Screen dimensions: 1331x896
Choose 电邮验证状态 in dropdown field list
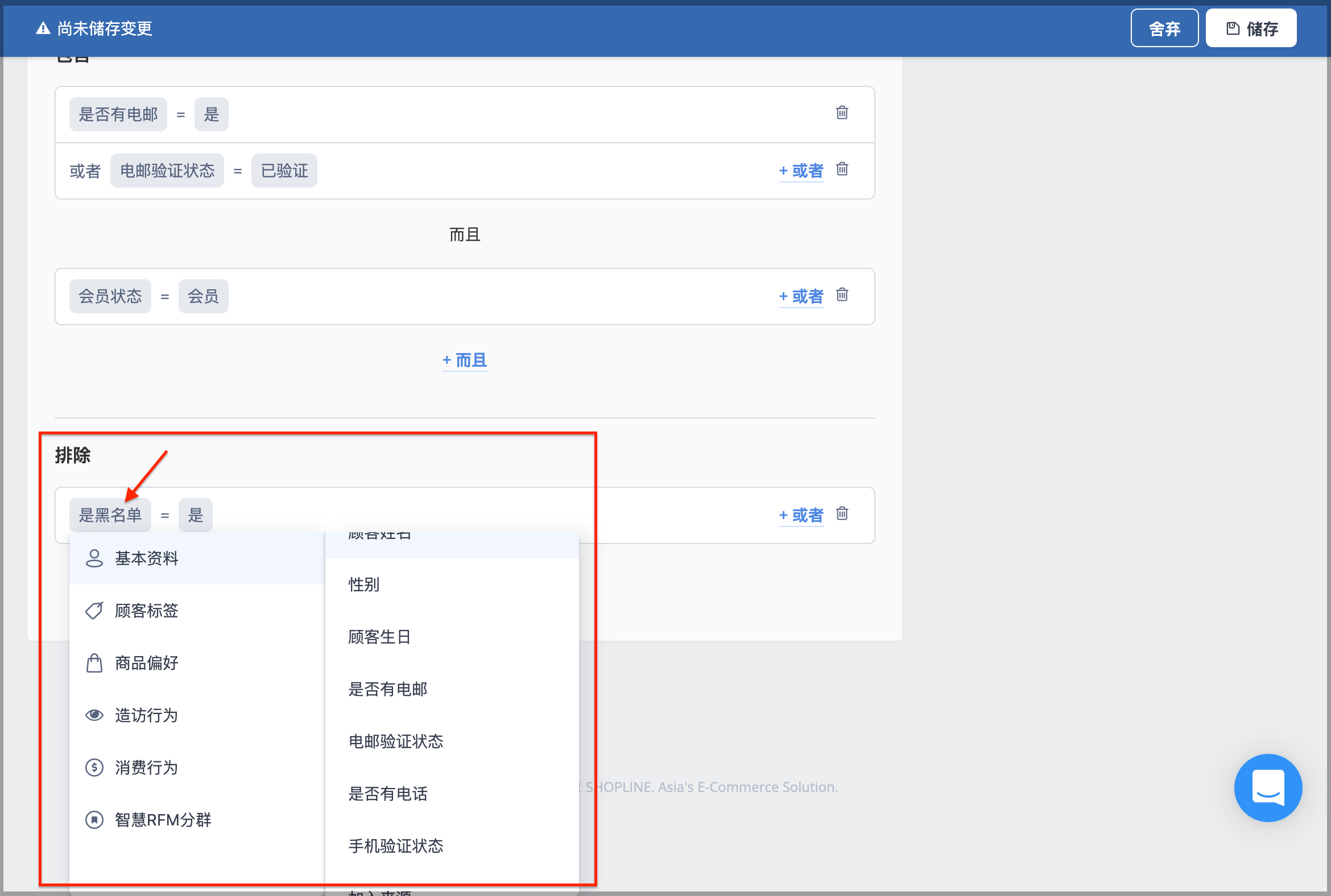(x=452, y=741)
